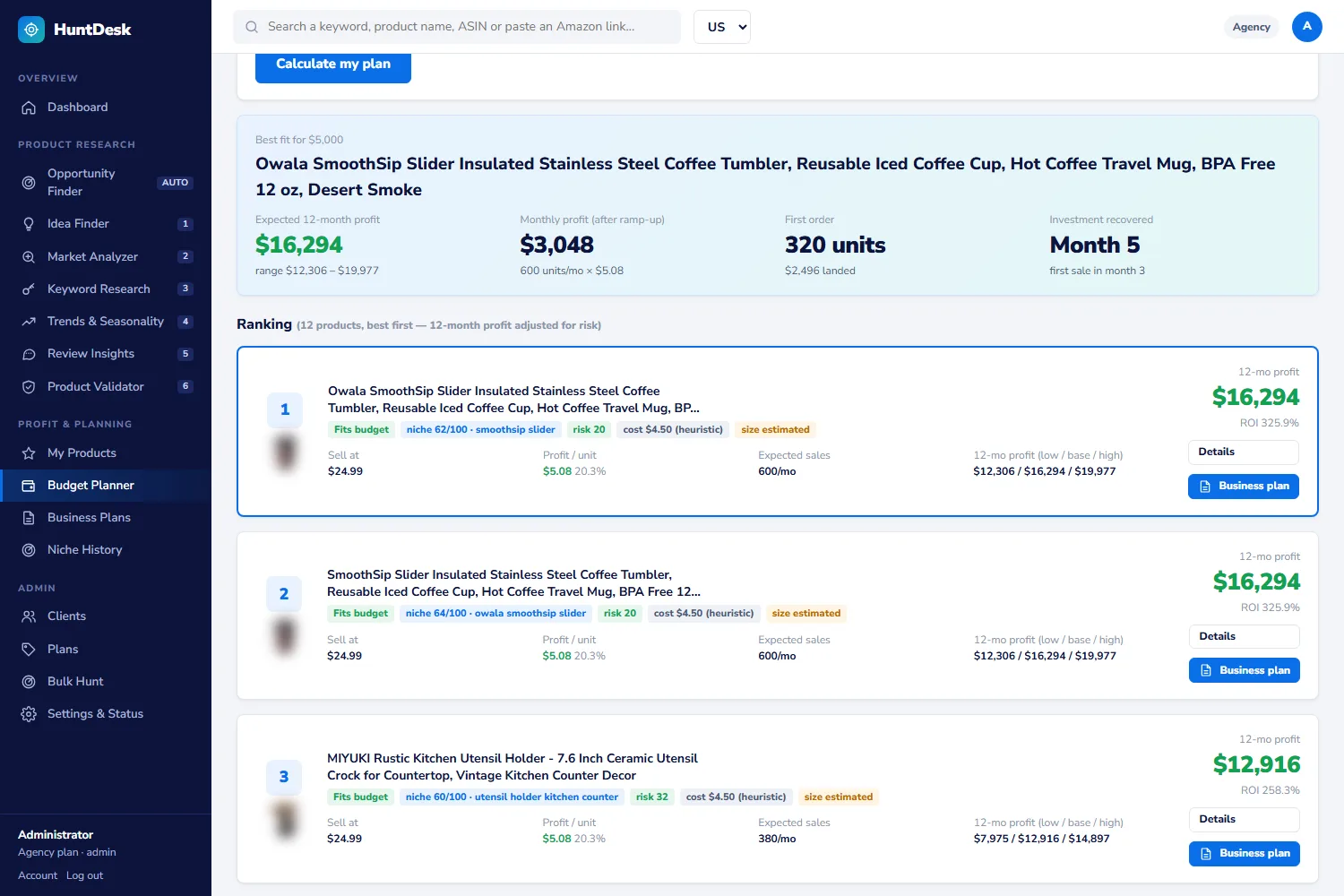
Task: Focus the keyword or ASIN search field
Action: 457,27
